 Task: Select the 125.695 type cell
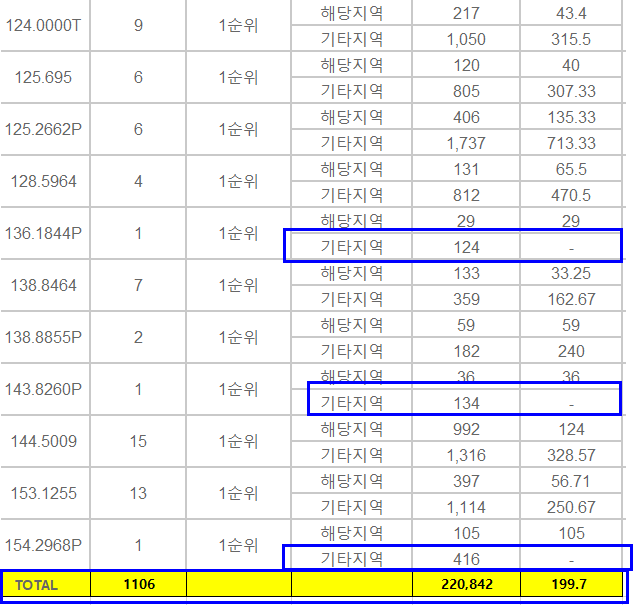[45, 77]
